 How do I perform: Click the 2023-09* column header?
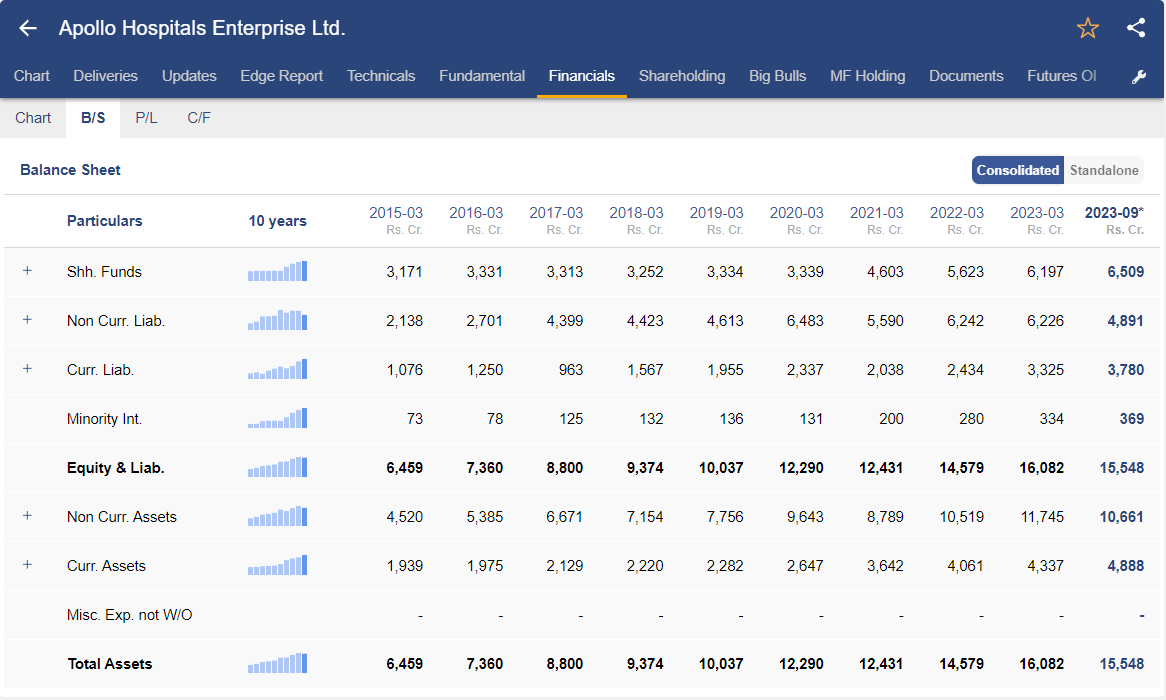[1114, 213]
